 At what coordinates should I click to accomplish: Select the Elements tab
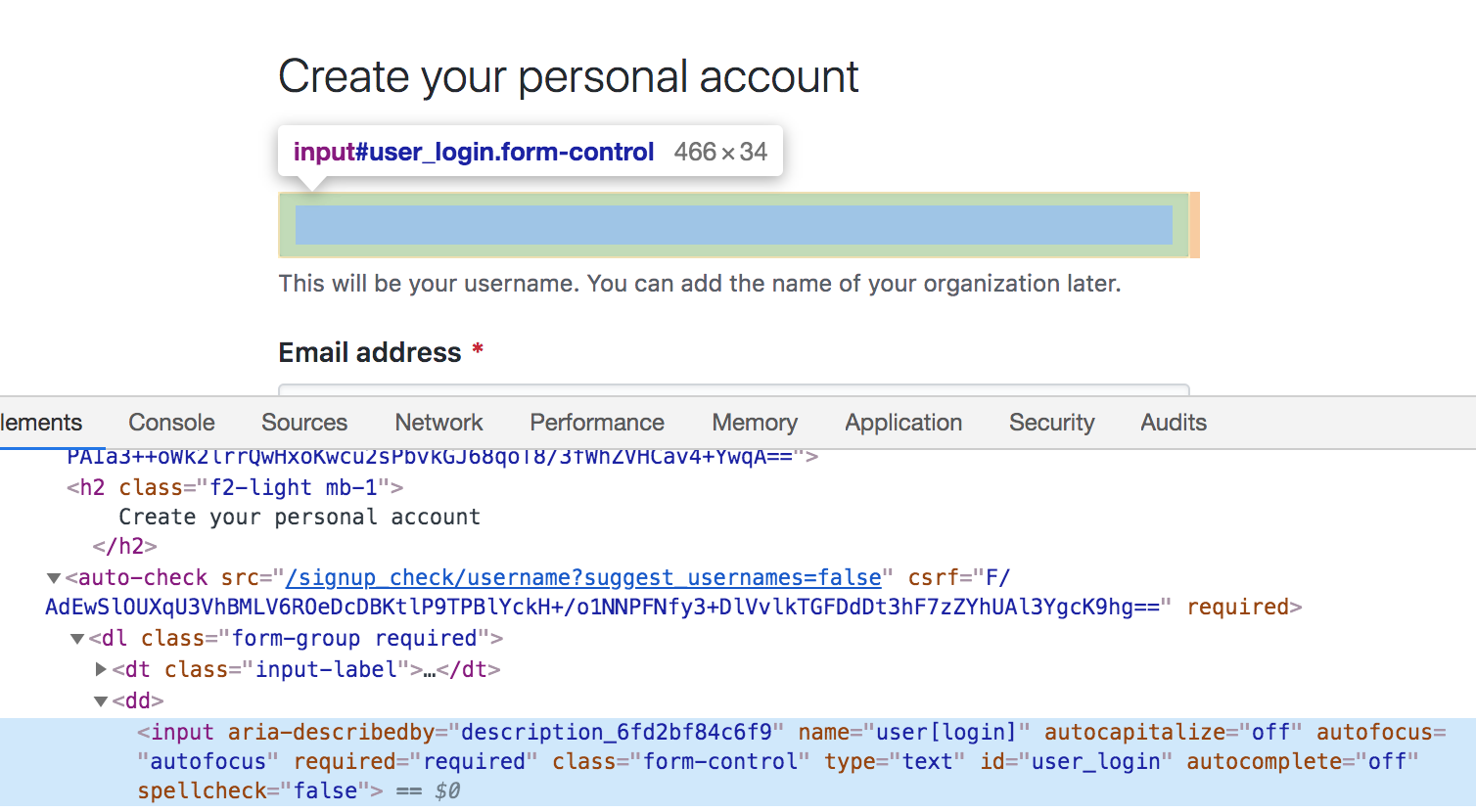coord(41,423)
